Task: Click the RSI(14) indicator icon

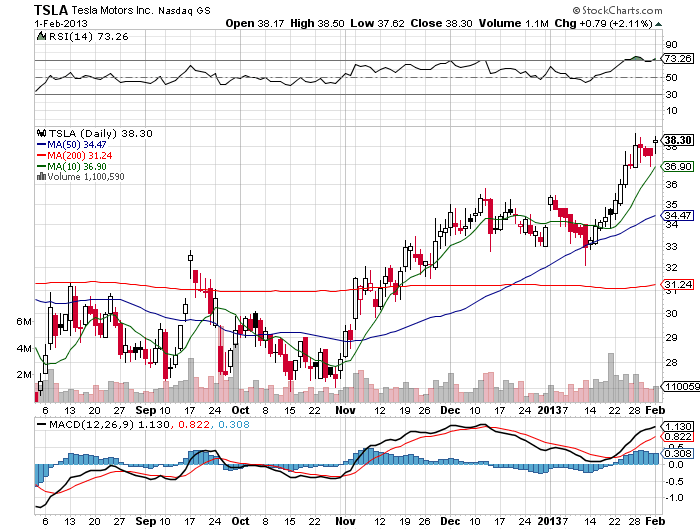Action: click(x=41, y=36)
